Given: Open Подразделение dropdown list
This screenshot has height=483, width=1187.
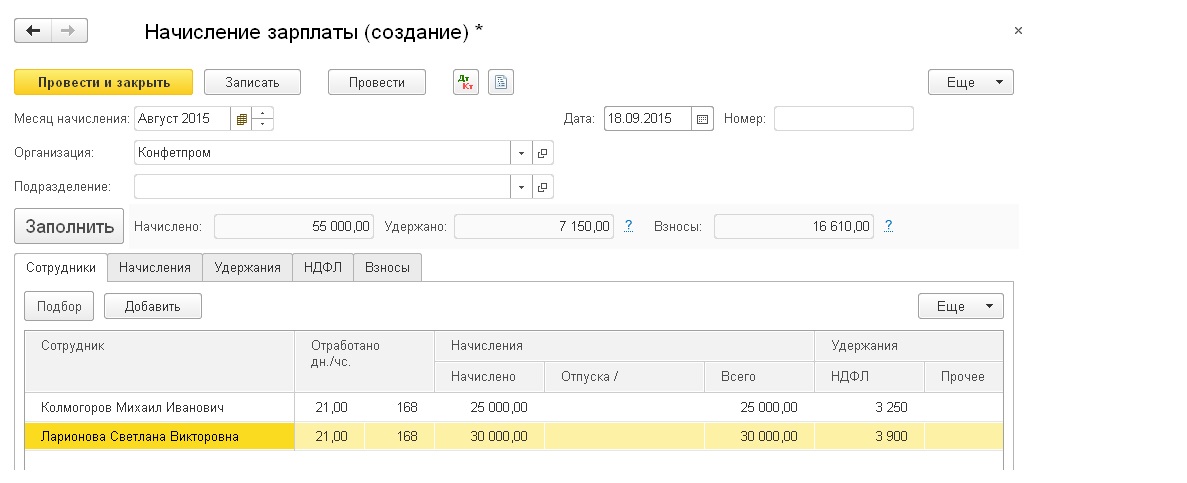Looking at the screenshot, I should (522, 186).
